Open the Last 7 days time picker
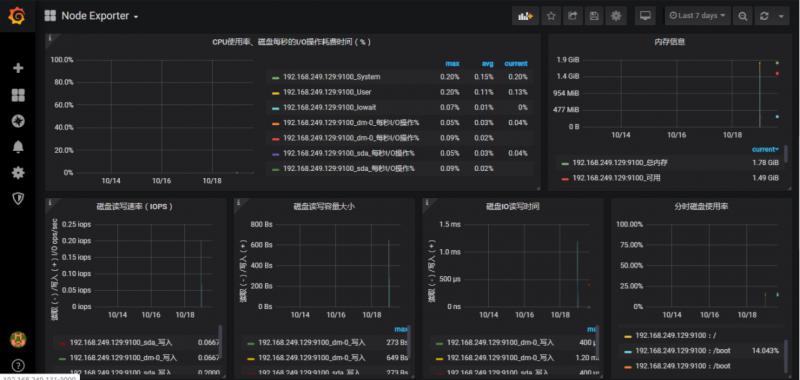This screenshot has width=800, height=380. click(697, 16)
